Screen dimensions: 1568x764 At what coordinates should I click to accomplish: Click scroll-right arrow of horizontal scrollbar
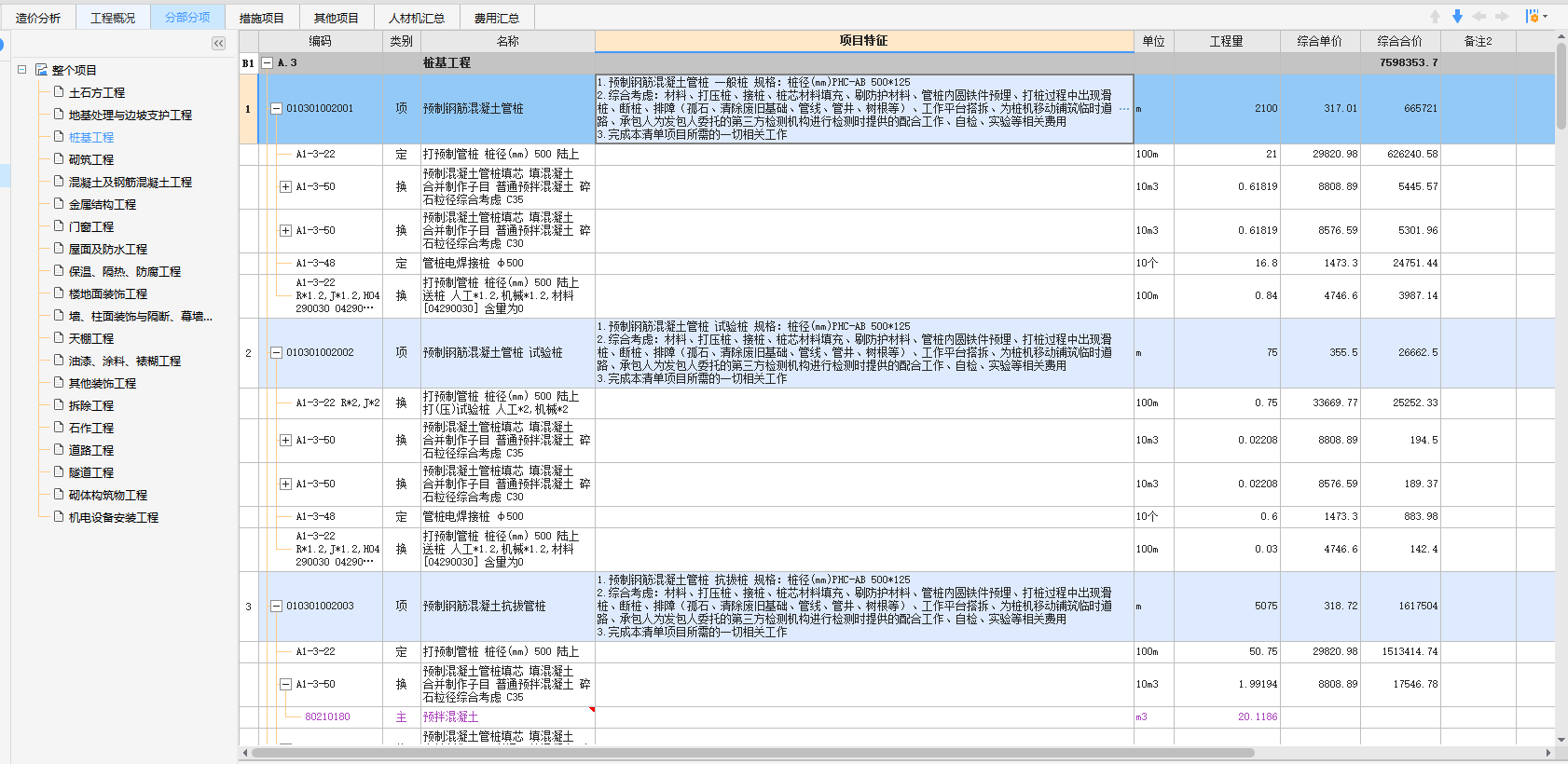tap(1549, 753)
